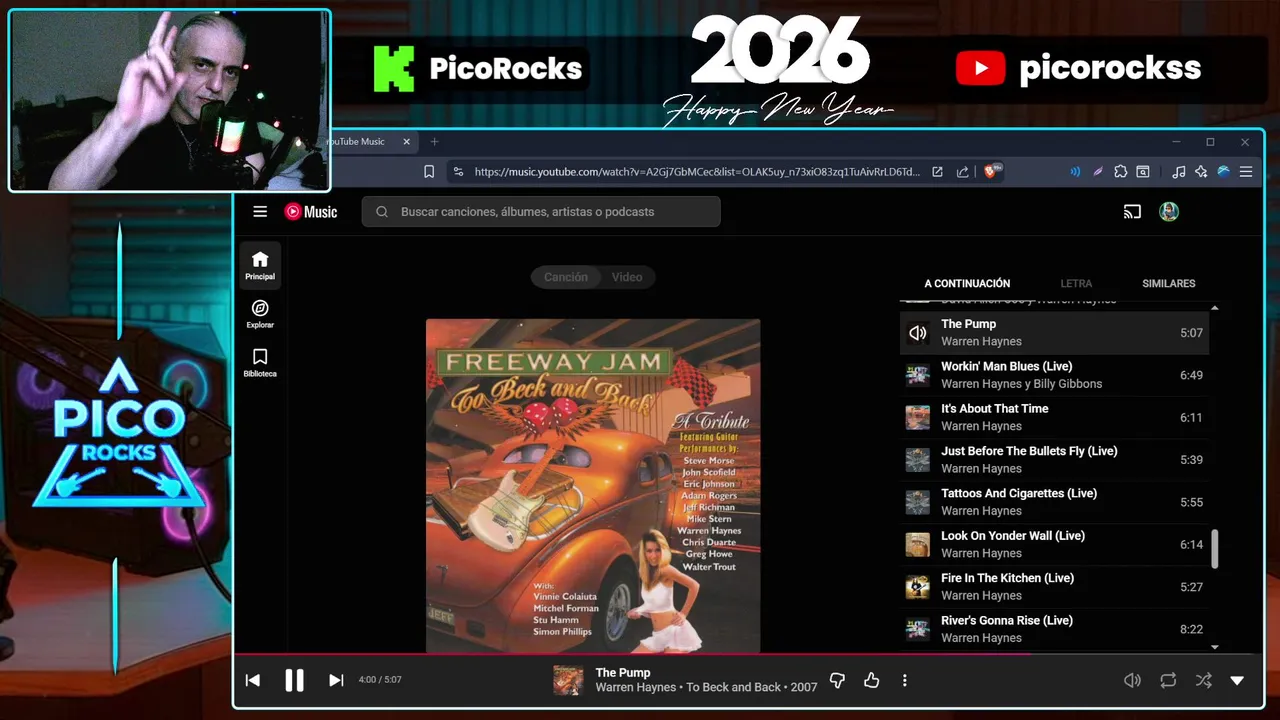
Task: Click the Freeway Jam album cover art
Action: click(x=593, y=486)
